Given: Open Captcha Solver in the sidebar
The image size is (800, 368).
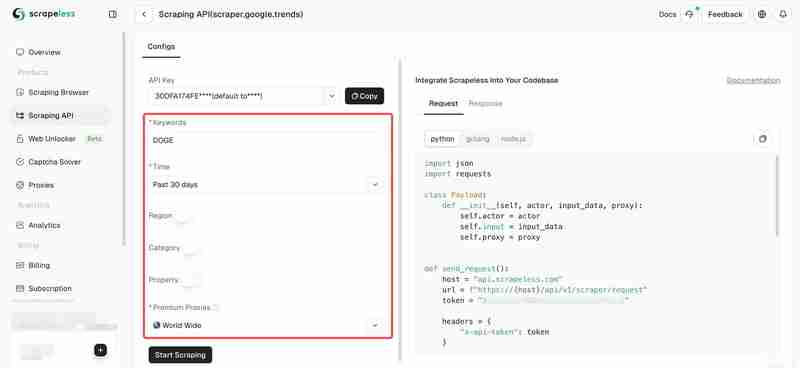Looking at the screenshot, I should click(55, 162).
